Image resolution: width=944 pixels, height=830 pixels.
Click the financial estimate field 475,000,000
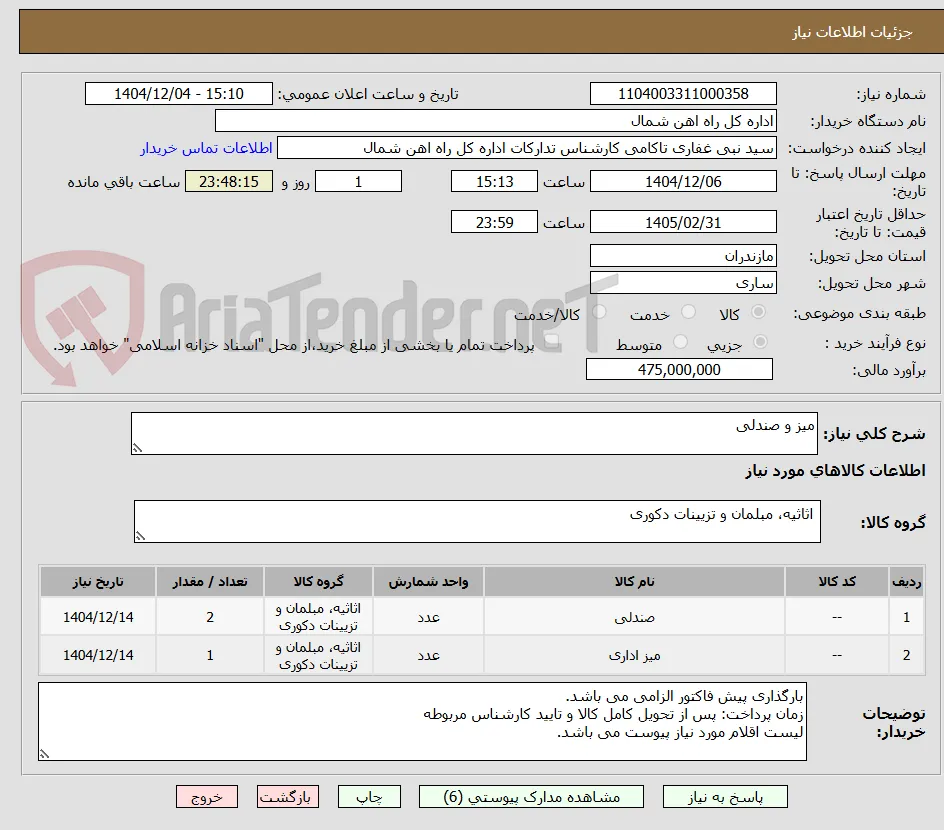[679, 369]
